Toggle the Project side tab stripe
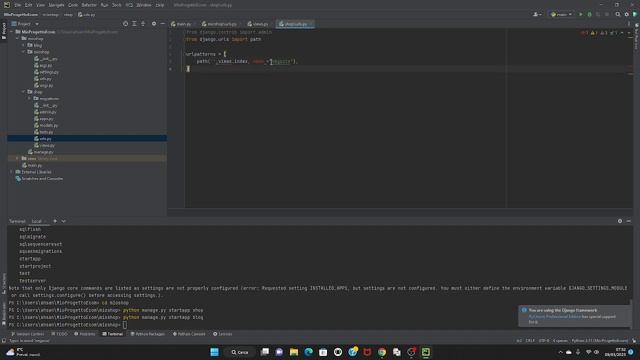This screenshot has height=360, width=640. (x=4, y=31)
